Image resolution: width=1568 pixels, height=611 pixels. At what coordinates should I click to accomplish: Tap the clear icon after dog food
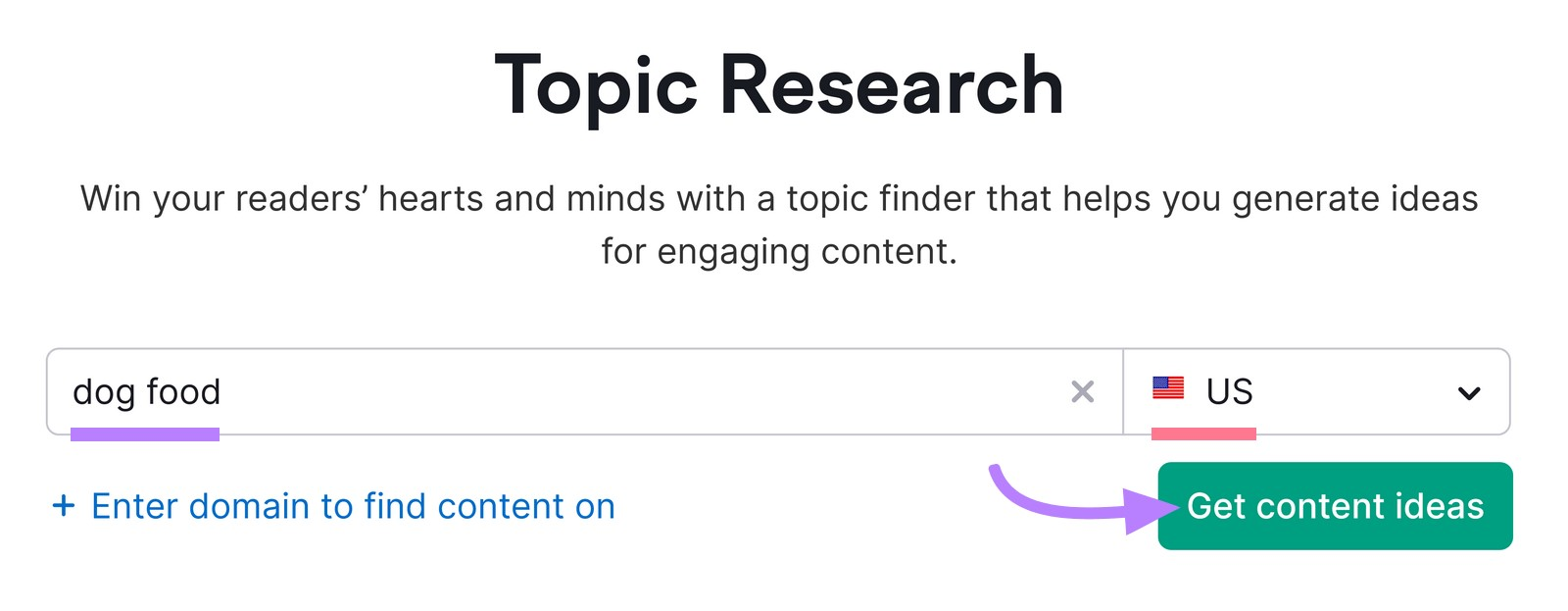1084,392
